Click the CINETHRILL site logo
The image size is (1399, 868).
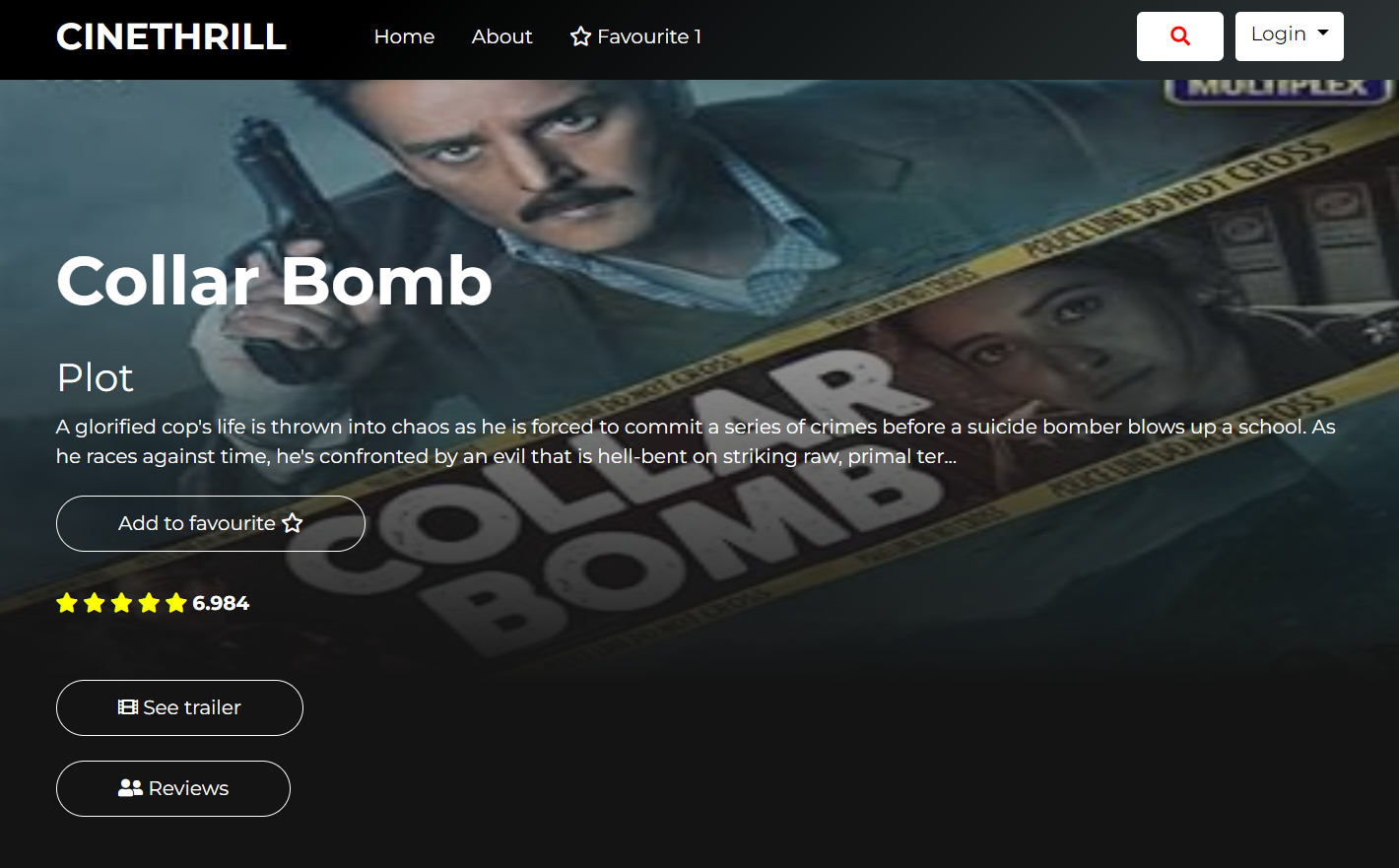171,36
